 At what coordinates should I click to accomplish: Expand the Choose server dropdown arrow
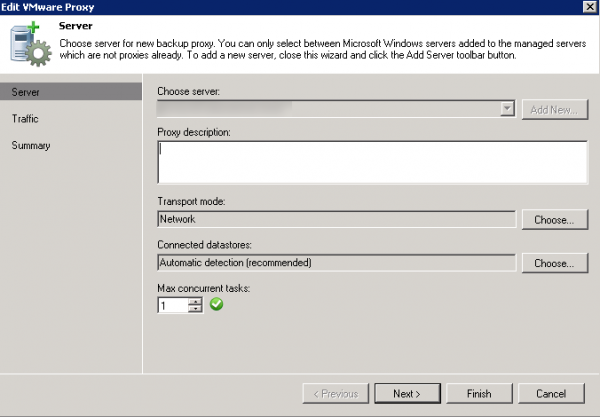507,109
